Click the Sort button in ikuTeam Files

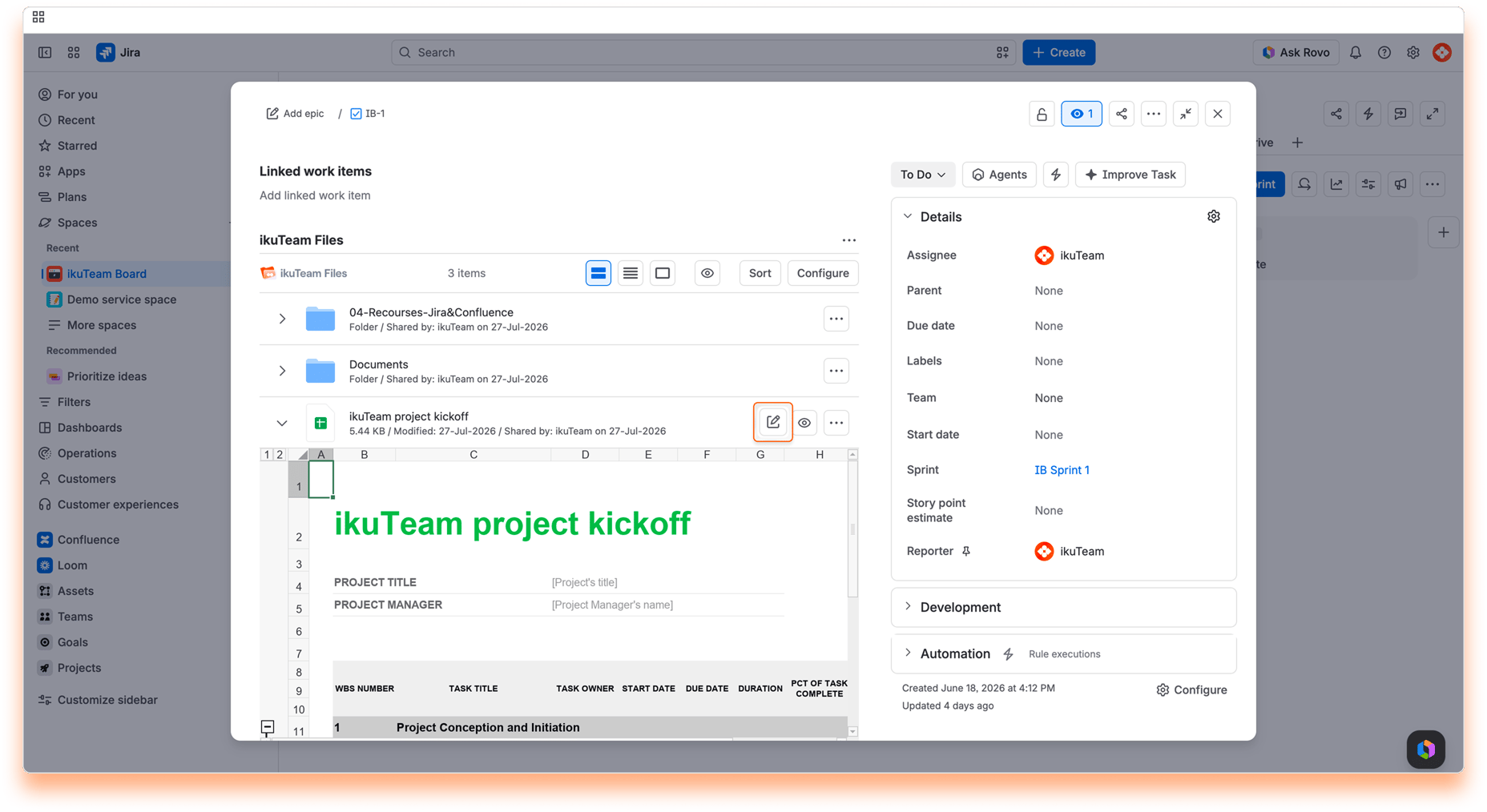click(760, 273)
